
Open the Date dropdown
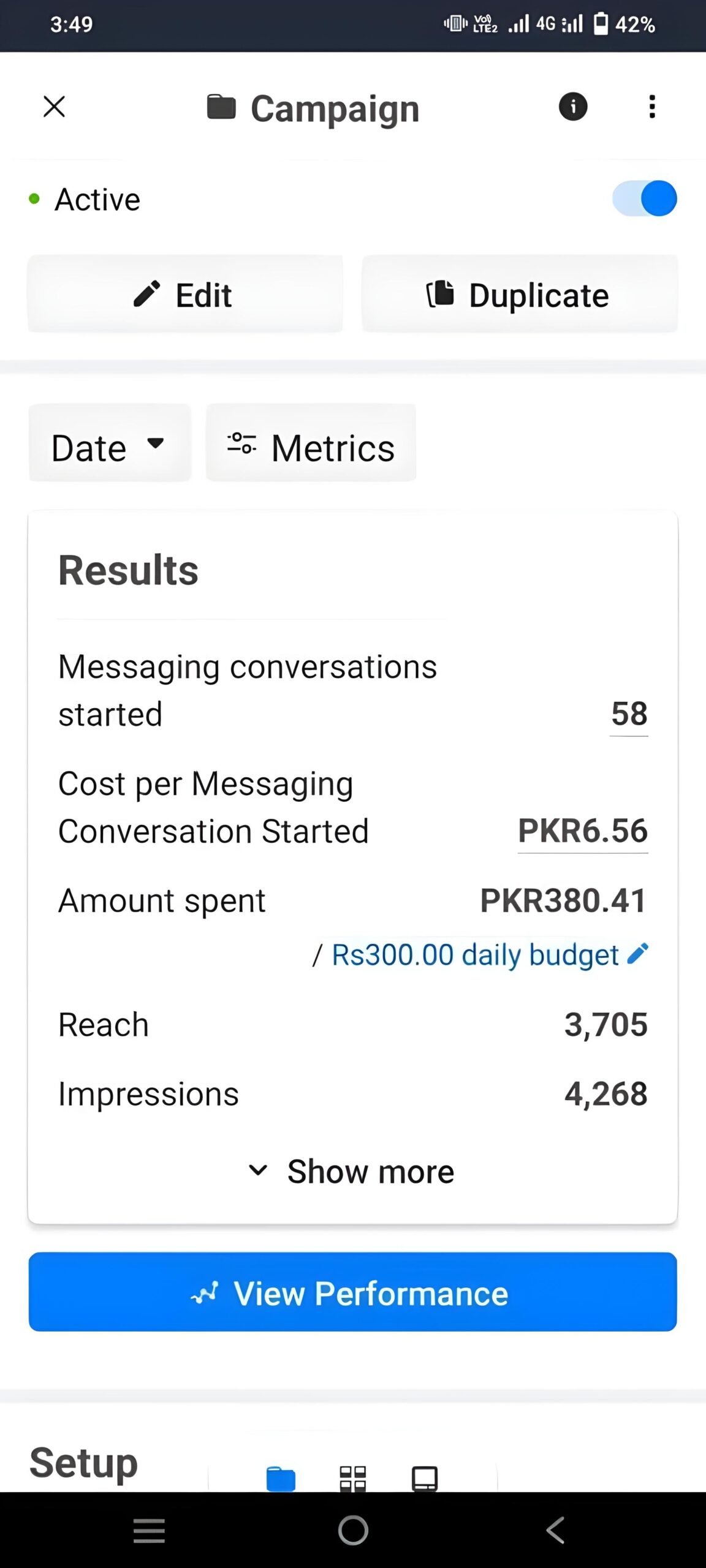110,443
